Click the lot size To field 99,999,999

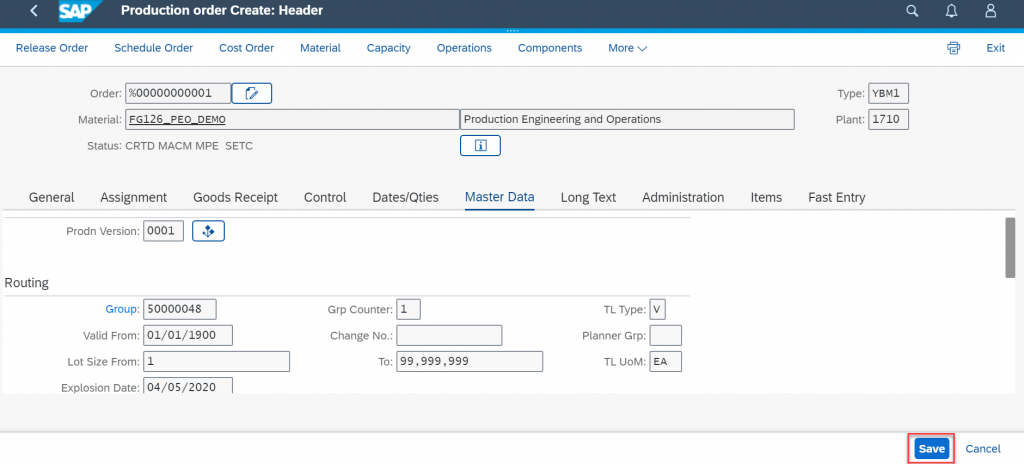pyautogui.click(x=470, y=361)
